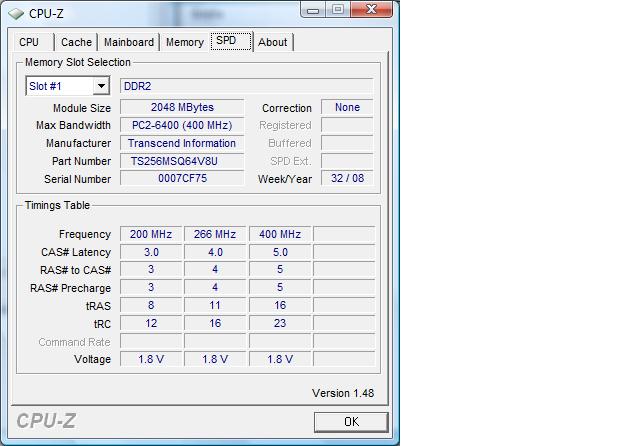640x446 pixels.
Task: Click the 200 MHz frequency cell
Action: [x=151, y=234]
